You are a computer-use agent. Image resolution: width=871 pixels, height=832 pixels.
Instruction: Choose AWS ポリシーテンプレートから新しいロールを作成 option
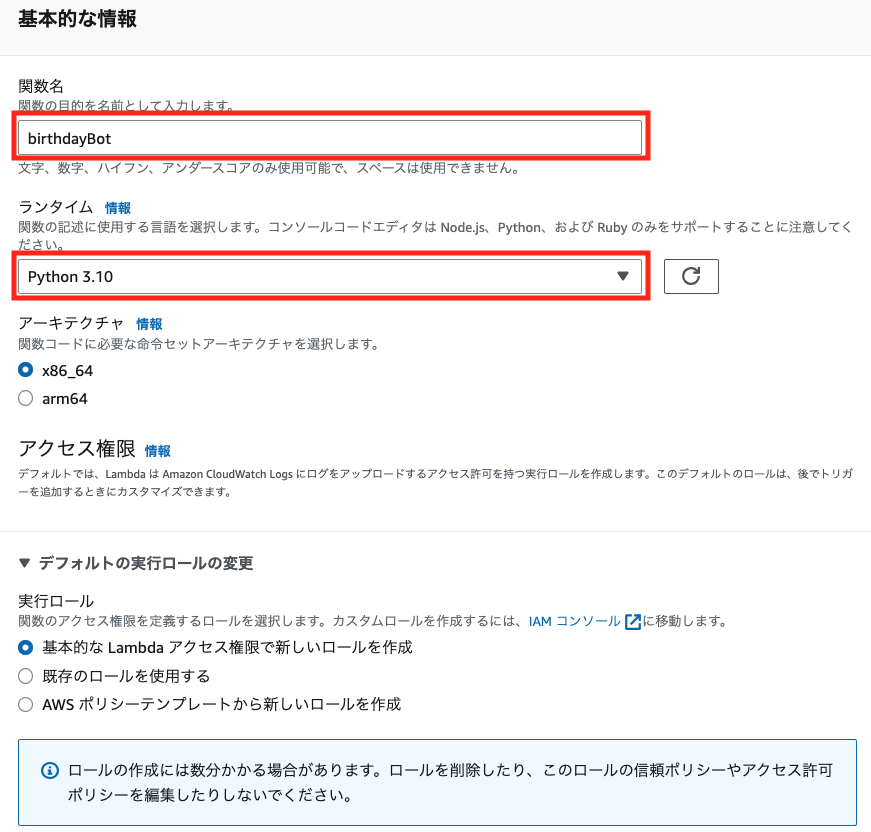click(x=23, y=703)
